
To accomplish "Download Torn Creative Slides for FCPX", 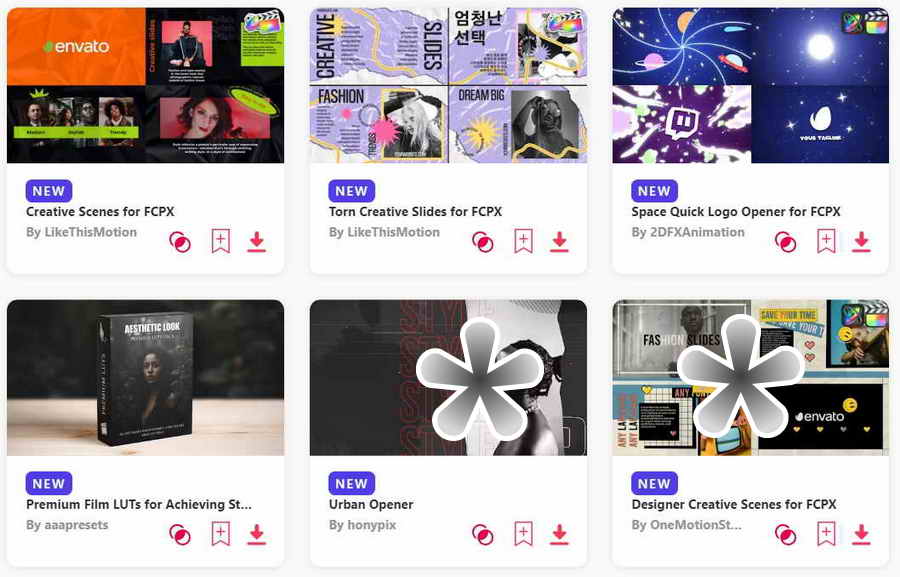I will 559,242.
